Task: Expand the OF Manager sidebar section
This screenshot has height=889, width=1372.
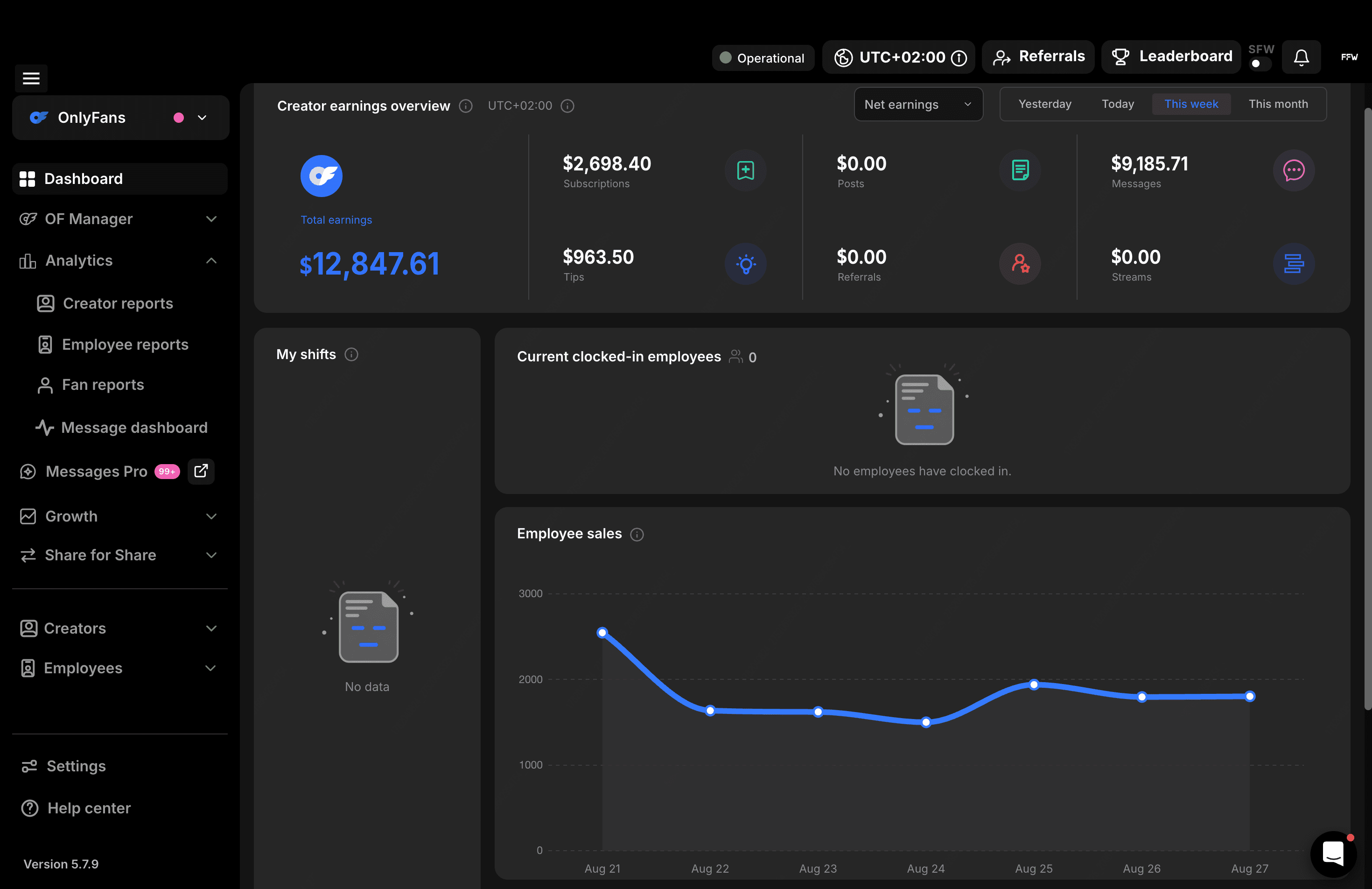Action: (120, 219)
